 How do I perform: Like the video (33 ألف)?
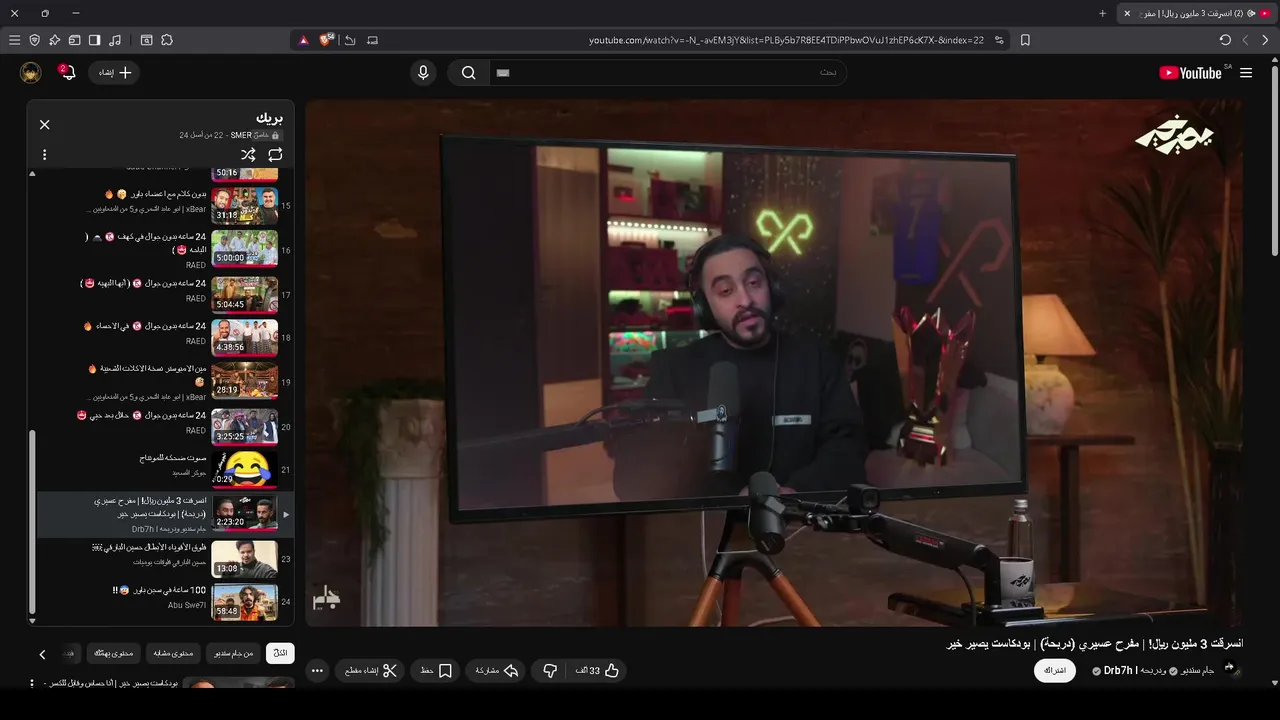click(x=596, y=671)
